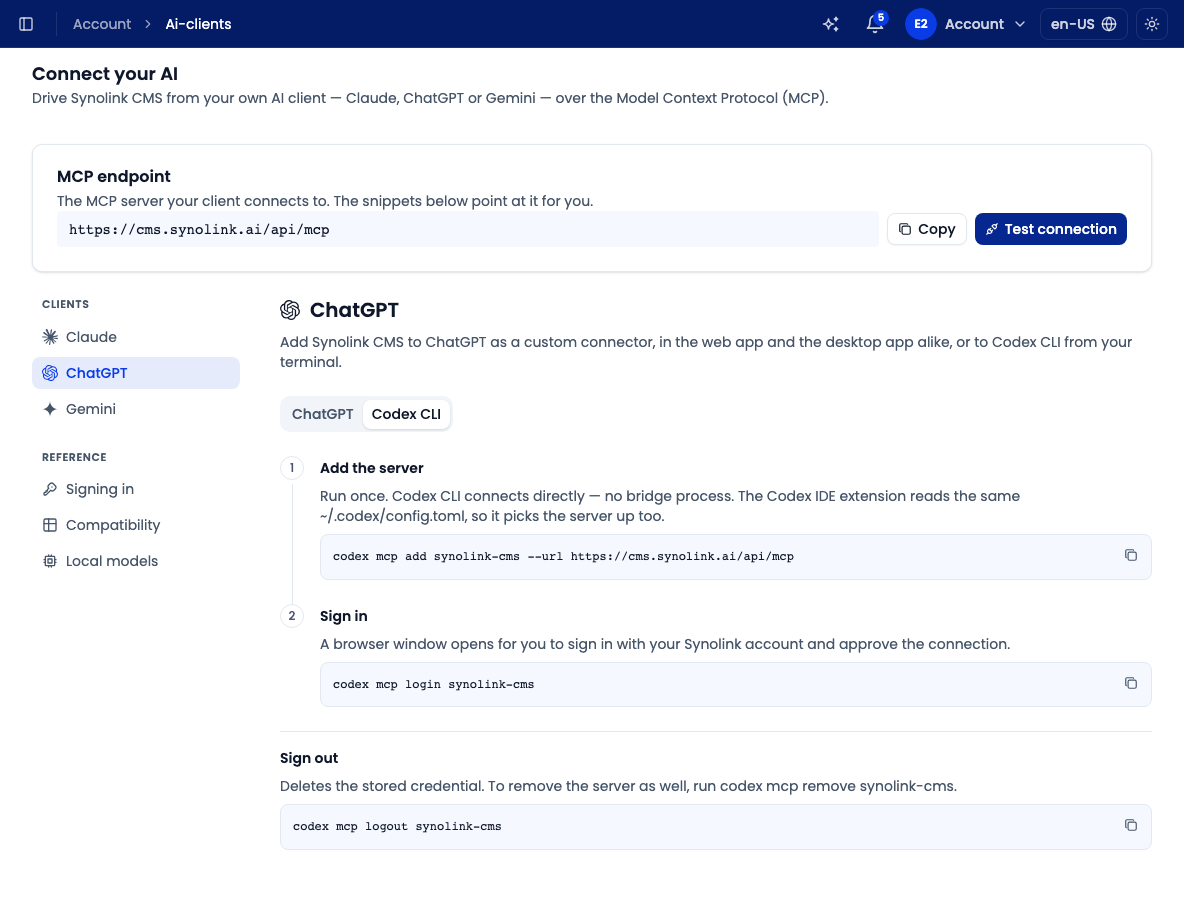Click the Gemini sparkle icon
Viewport: 1184px width, 900px height.
(50, 409)
